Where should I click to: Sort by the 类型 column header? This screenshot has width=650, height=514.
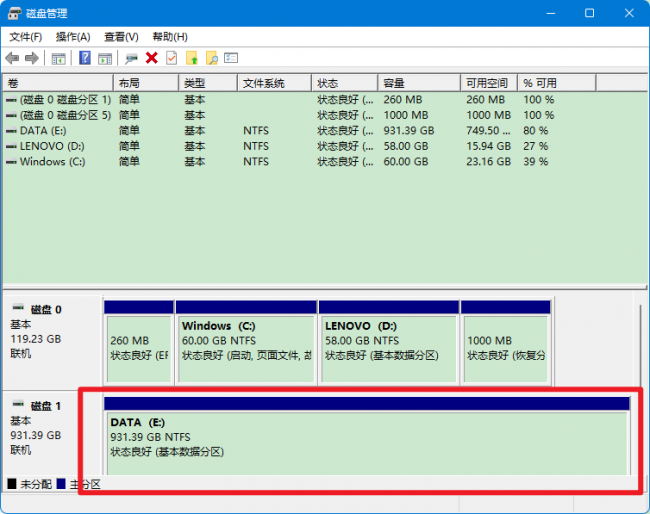coord(208,83)
